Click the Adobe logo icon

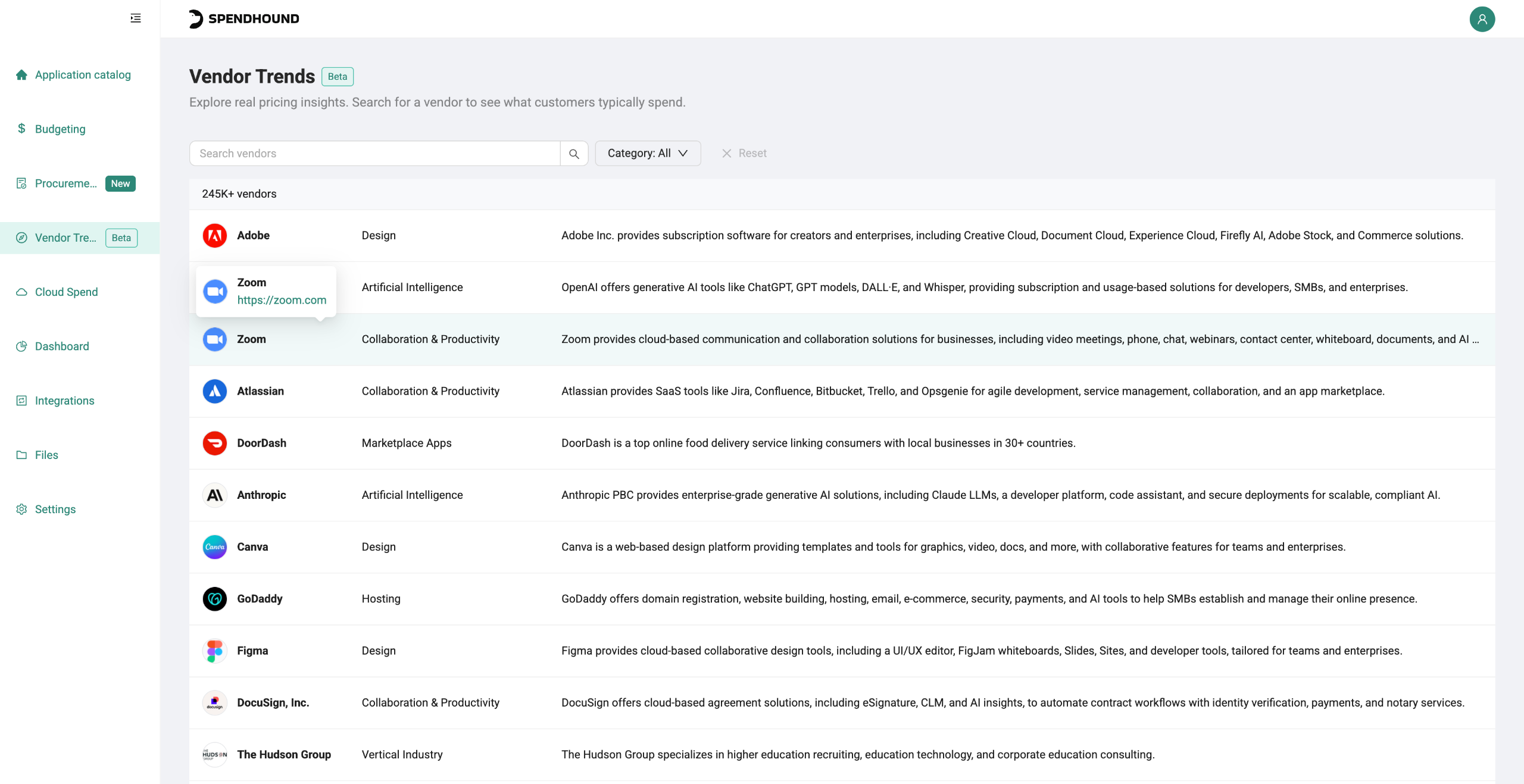click(x=215, y=236)
